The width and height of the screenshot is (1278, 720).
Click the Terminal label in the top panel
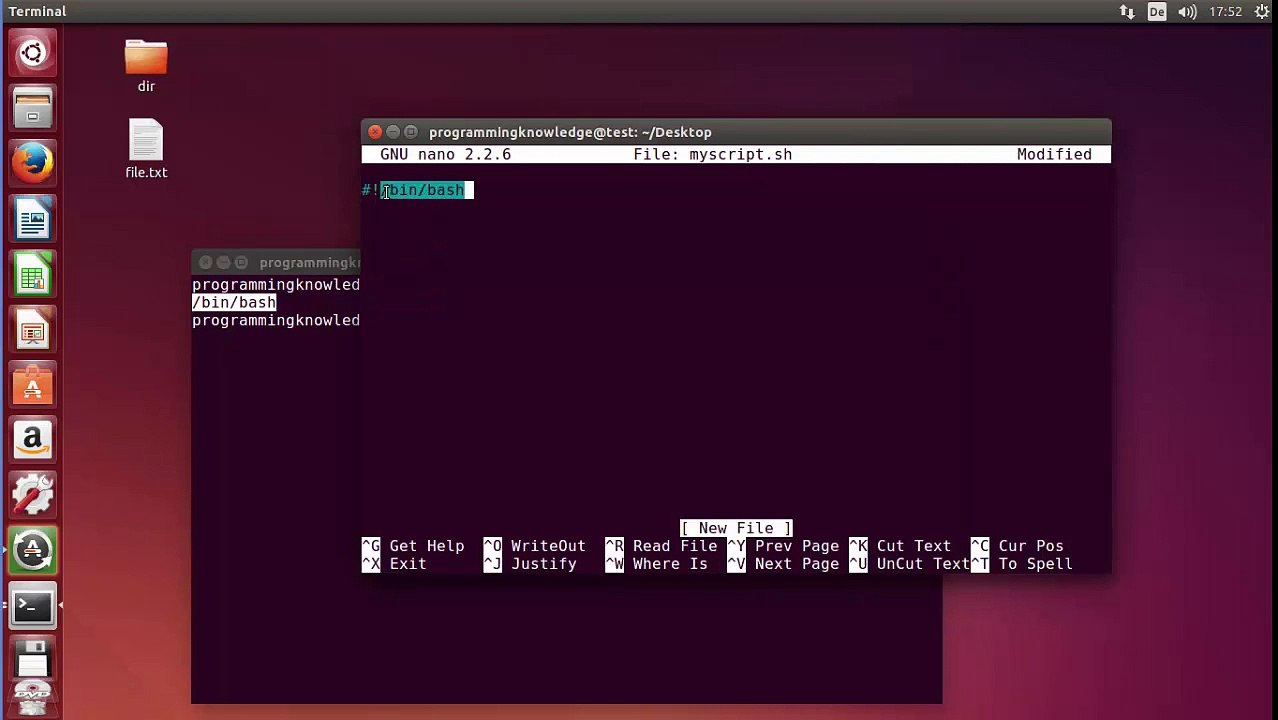37,12
